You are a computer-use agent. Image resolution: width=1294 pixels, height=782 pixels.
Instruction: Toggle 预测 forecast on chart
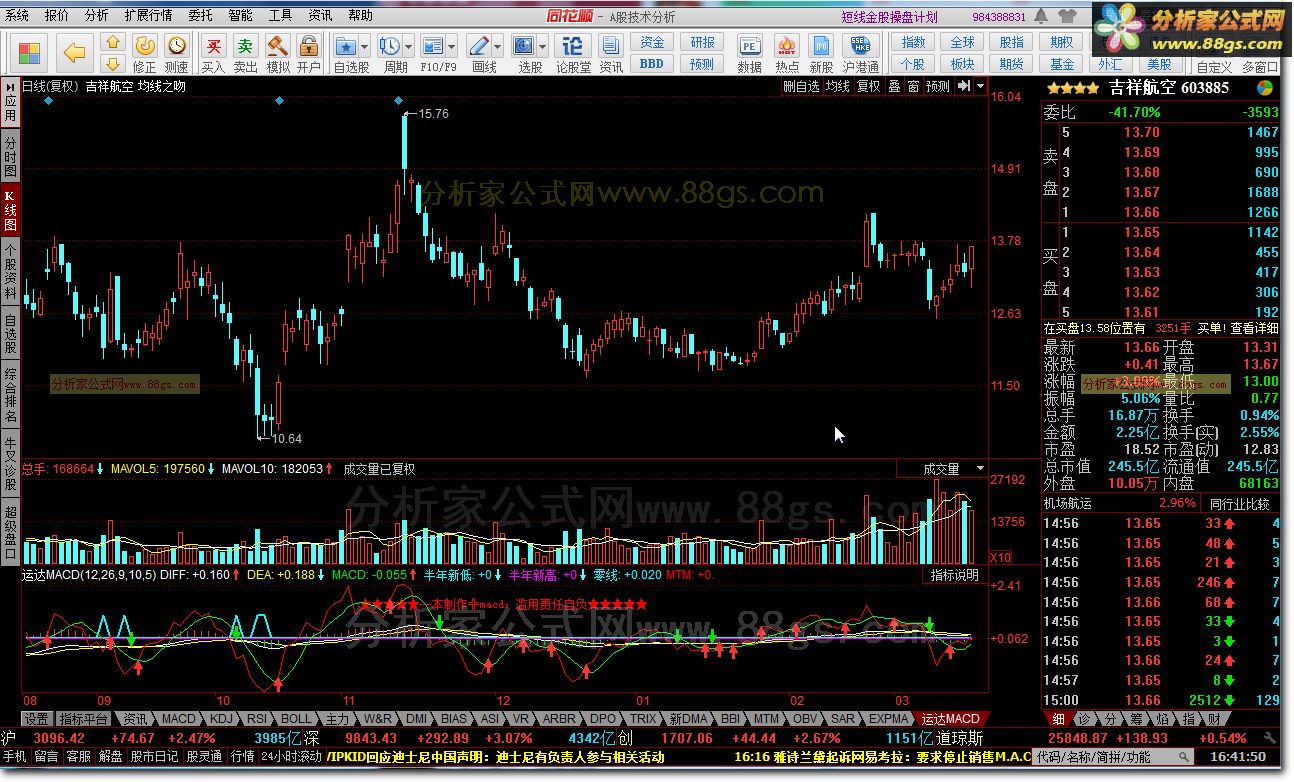[938, 86]
